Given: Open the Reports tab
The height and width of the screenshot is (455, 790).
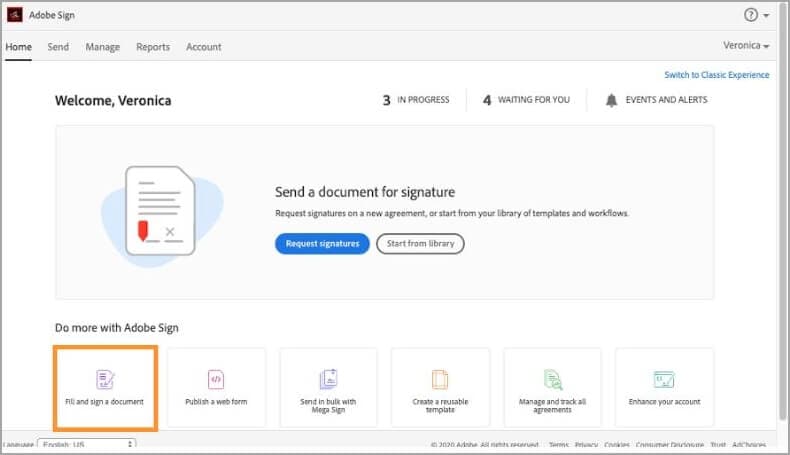Looking at the screenshot, I should (153, 47).
